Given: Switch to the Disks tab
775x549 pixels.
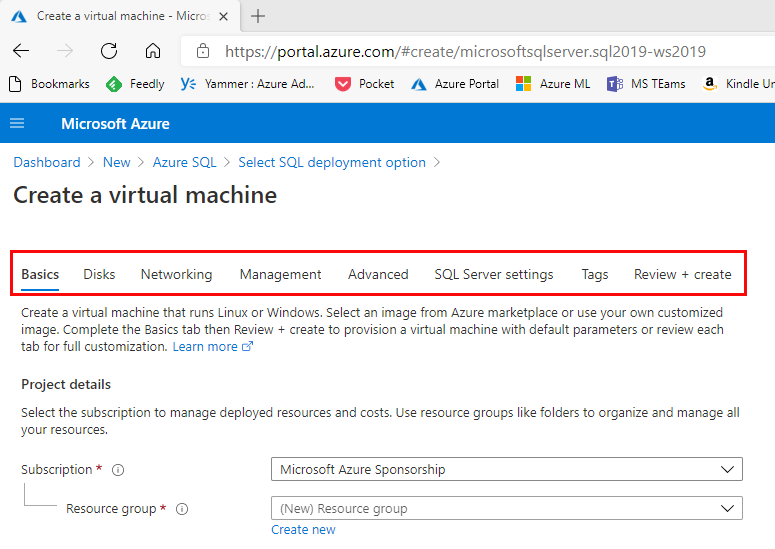Looking at the screenshot, I should click(x=99, y=274).
